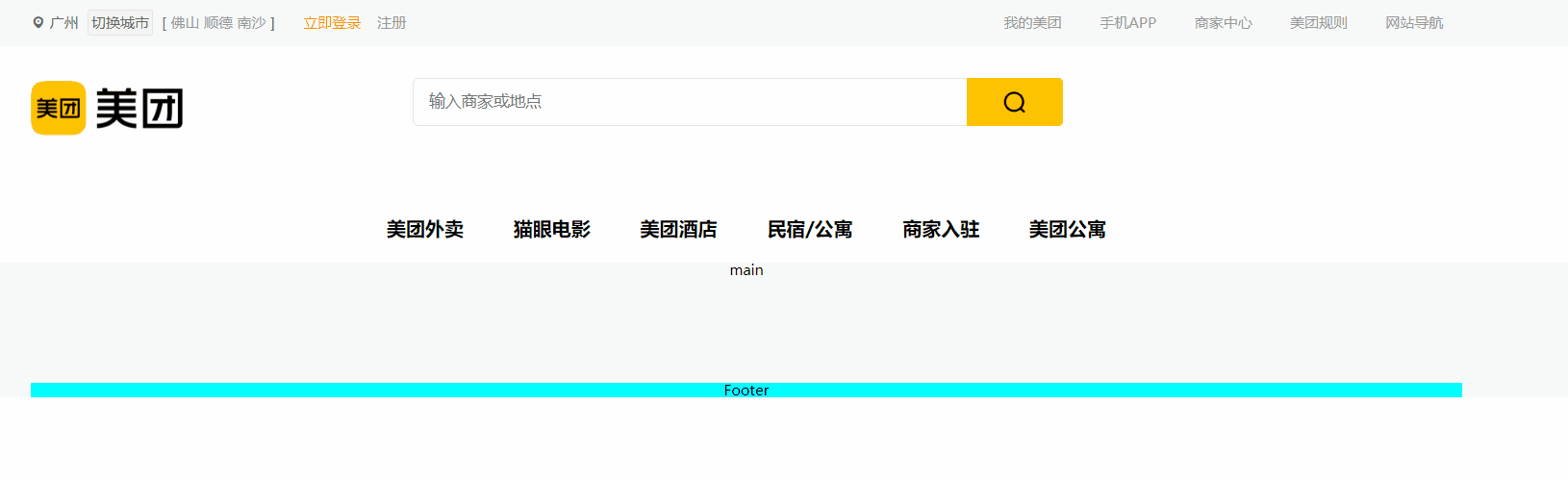Open 商家中心 in top bar
Screen dimensions: 1568x480
[1224, 23]
